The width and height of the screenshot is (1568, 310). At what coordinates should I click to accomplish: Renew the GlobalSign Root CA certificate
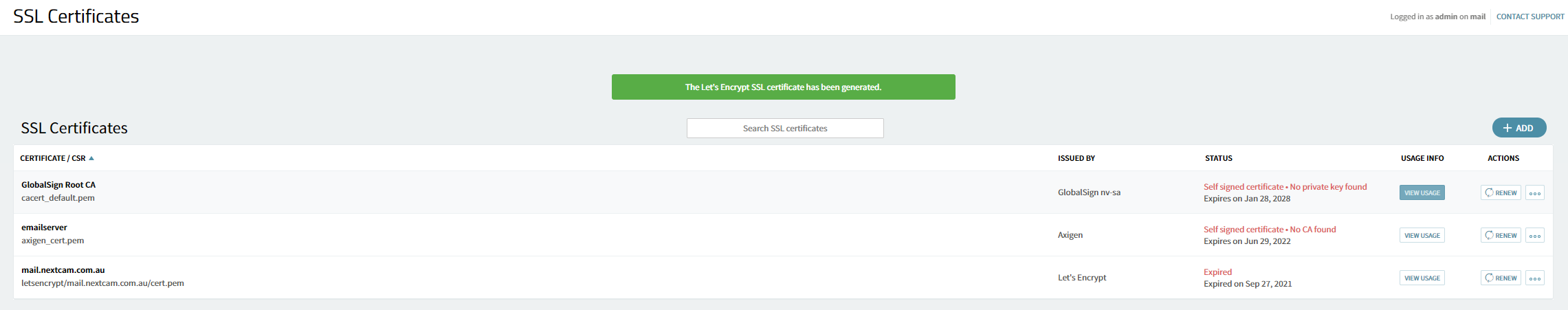click(x=1501, y=193)
